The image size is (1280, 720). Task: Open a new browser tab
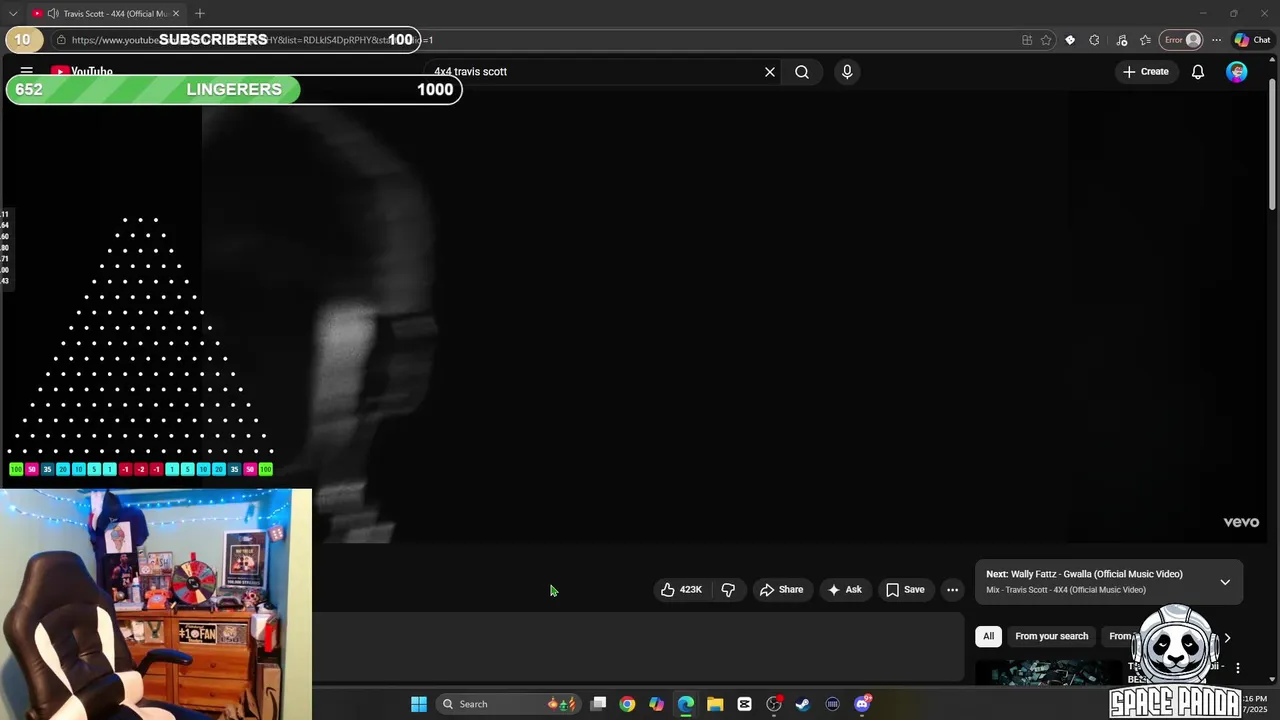point(200,14)
